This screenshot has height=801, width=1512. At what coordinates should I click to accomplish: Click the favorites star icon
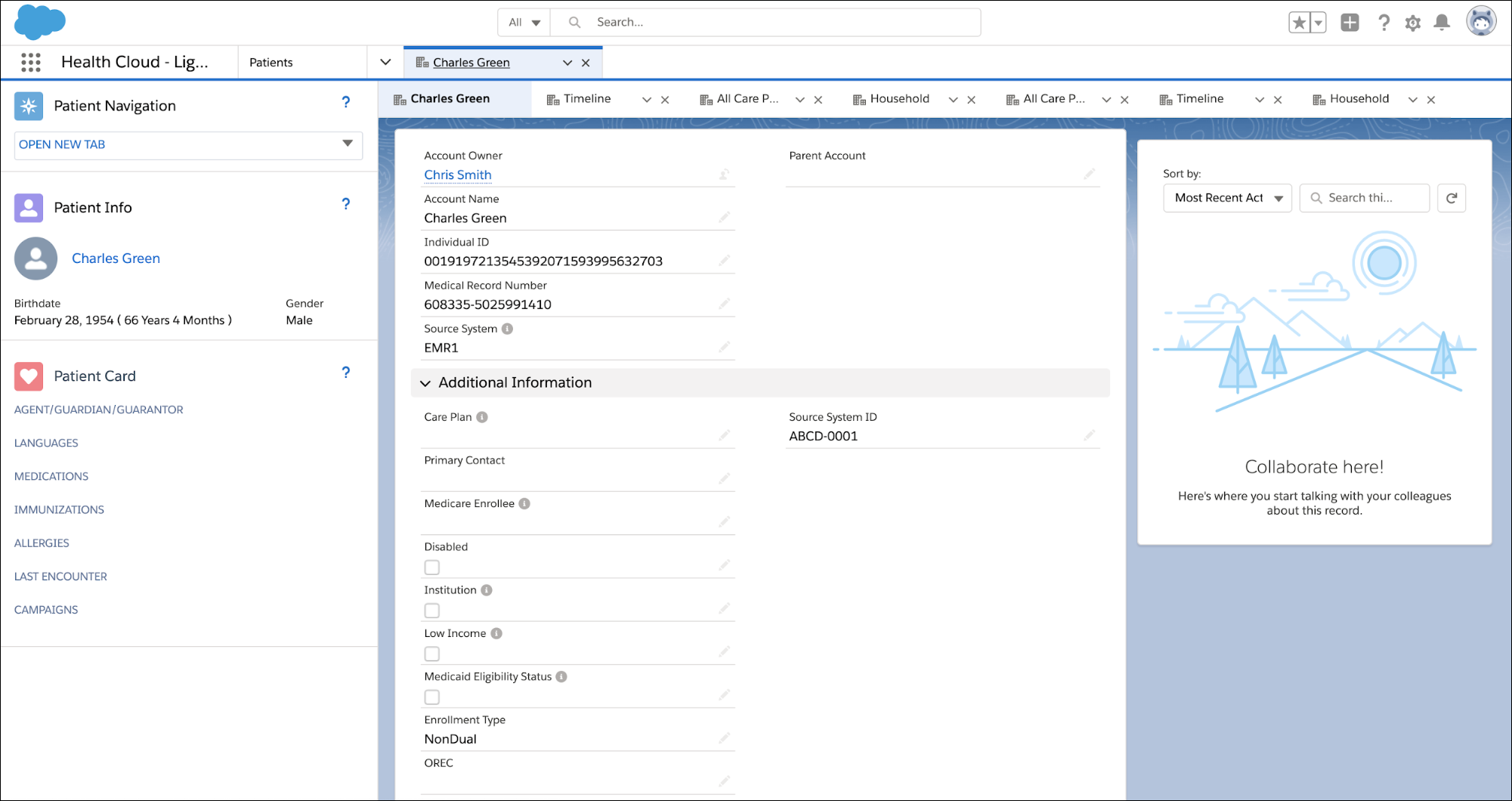1299,23
